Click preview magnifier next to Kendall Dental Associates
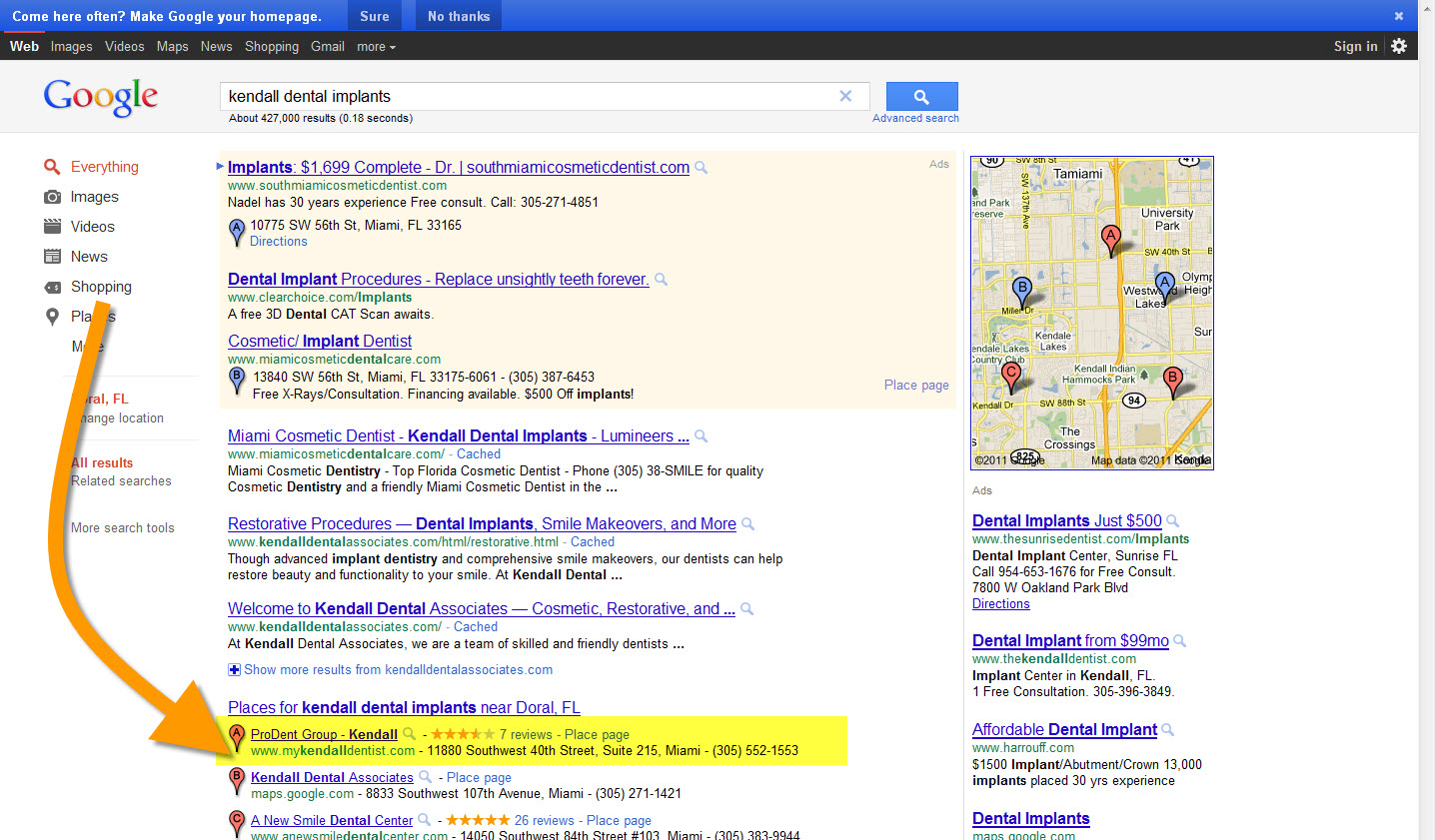The width and height of the screenshot is (1435, 840). click(426, 777)
